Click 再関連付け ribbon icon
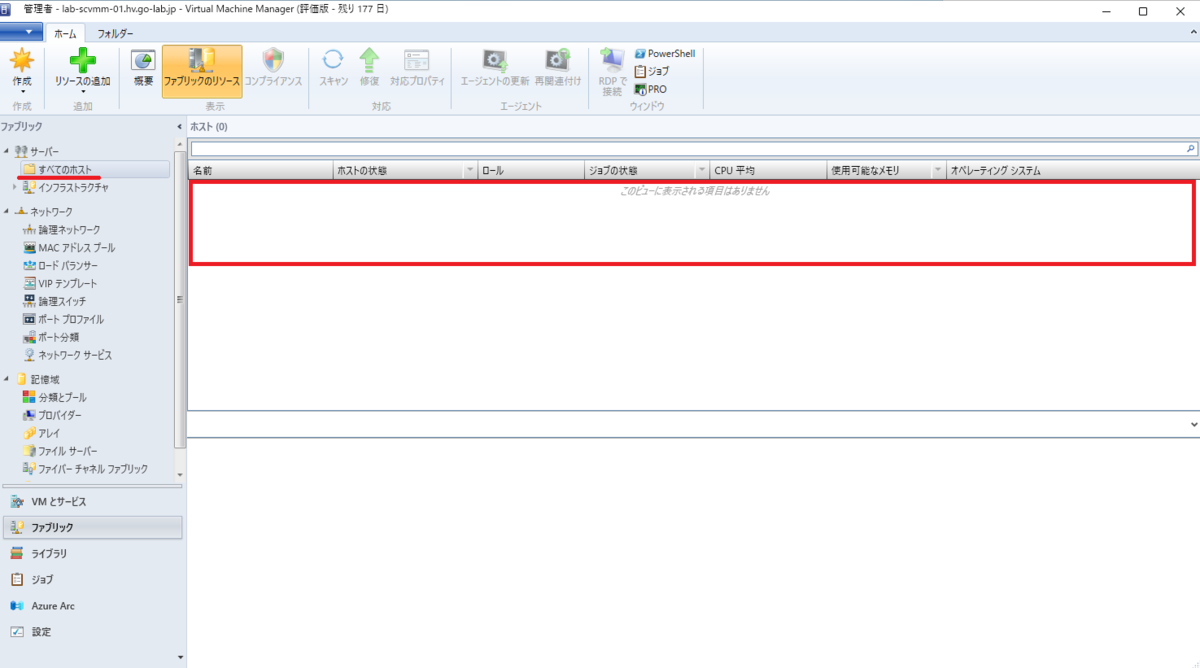Viewport: 1200px width, 668px height. point(557,59)
